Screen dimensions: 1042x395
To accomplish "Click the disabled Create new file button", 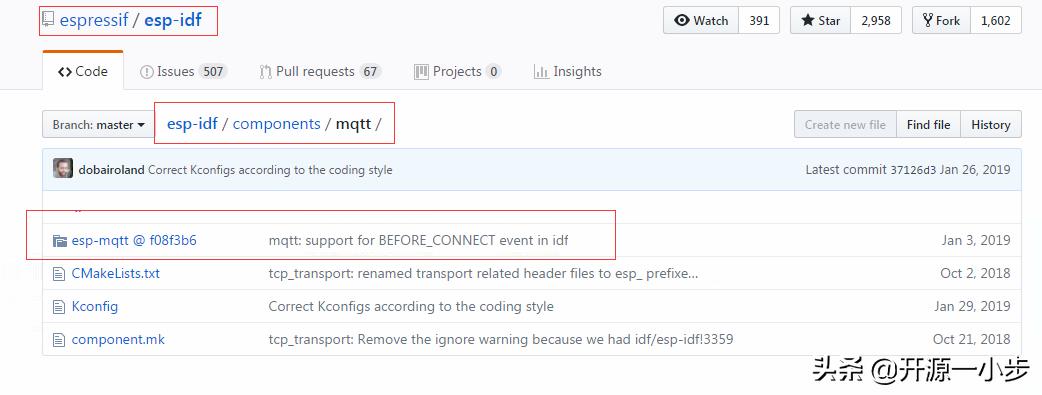I will tap(845, 124).
